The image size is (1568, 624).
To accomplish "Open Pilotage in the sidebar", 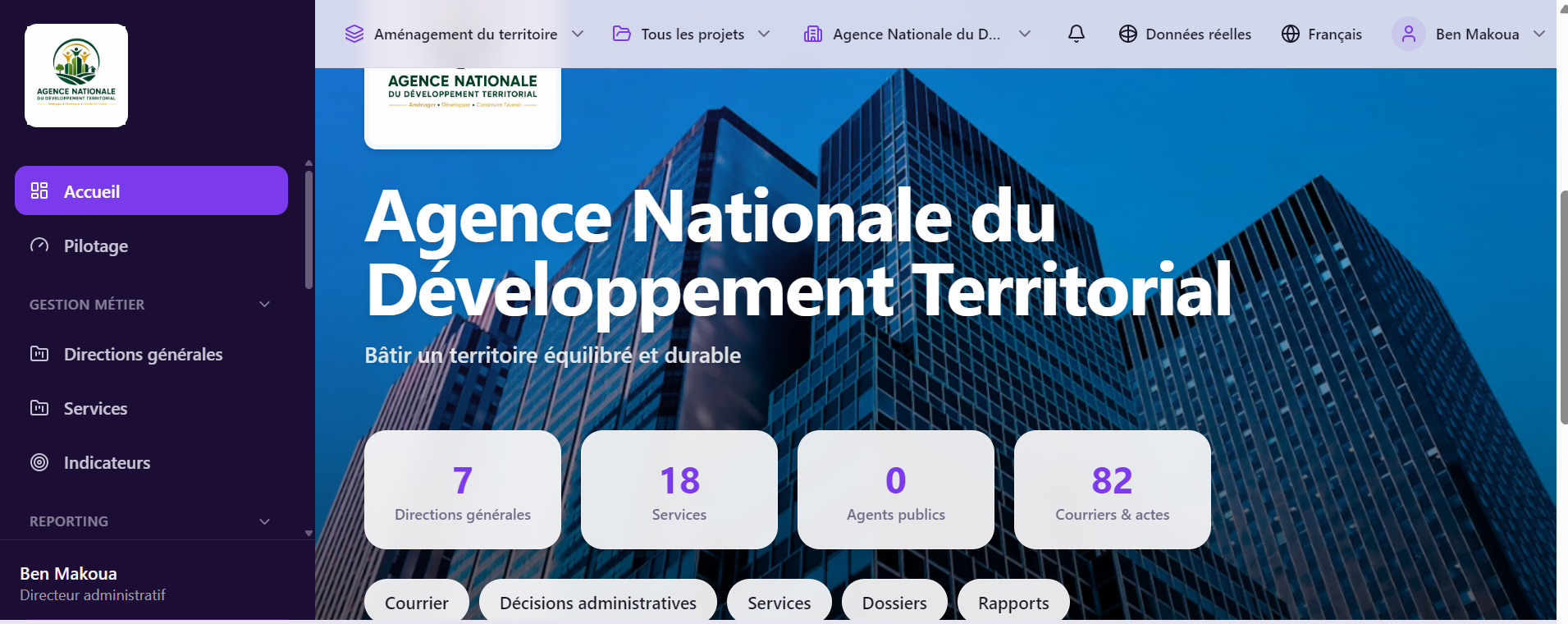I will click(x=151, y=245).
